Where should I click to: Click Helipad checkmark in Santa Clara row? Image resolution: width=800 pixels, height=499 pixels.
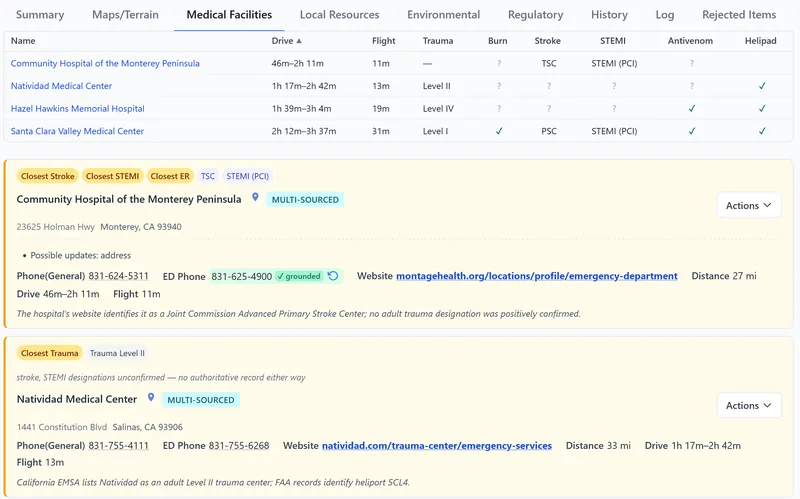pos(762,131)
